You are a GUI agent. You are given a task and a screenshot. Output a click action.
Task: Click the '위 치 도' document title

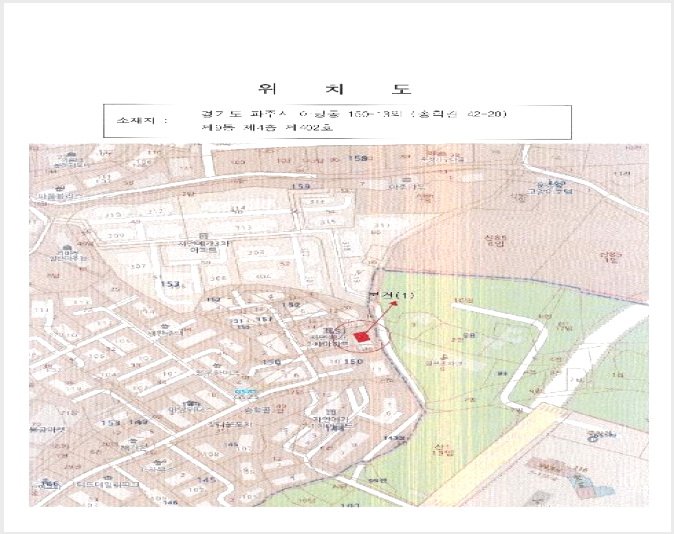pyautogui.click(x=334, y=89)
